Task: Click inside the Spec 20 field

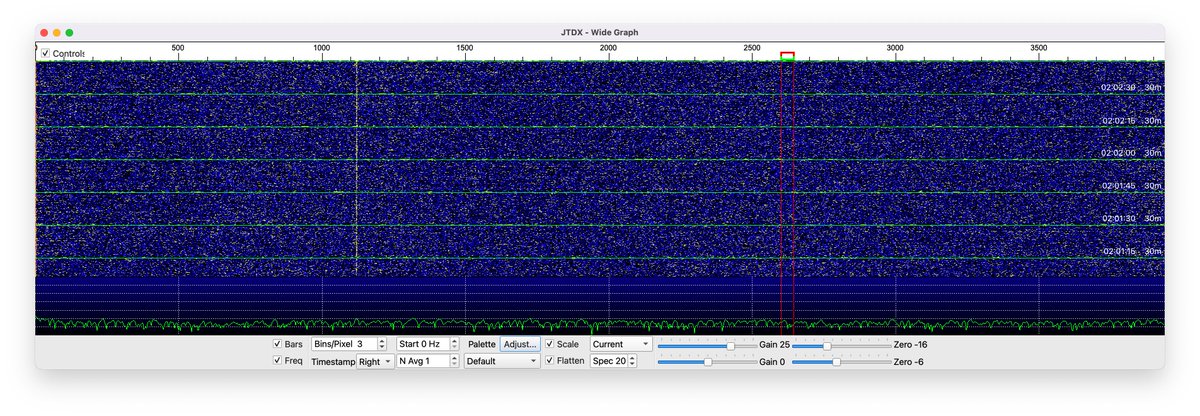Action: pyautogui.click(x=608, y=361)
